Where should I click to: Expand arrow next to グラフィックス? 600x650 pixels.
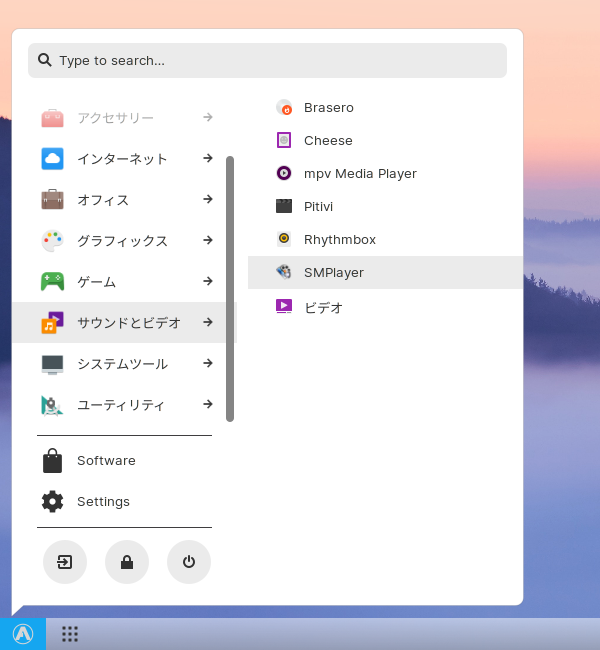coord(208,240)
